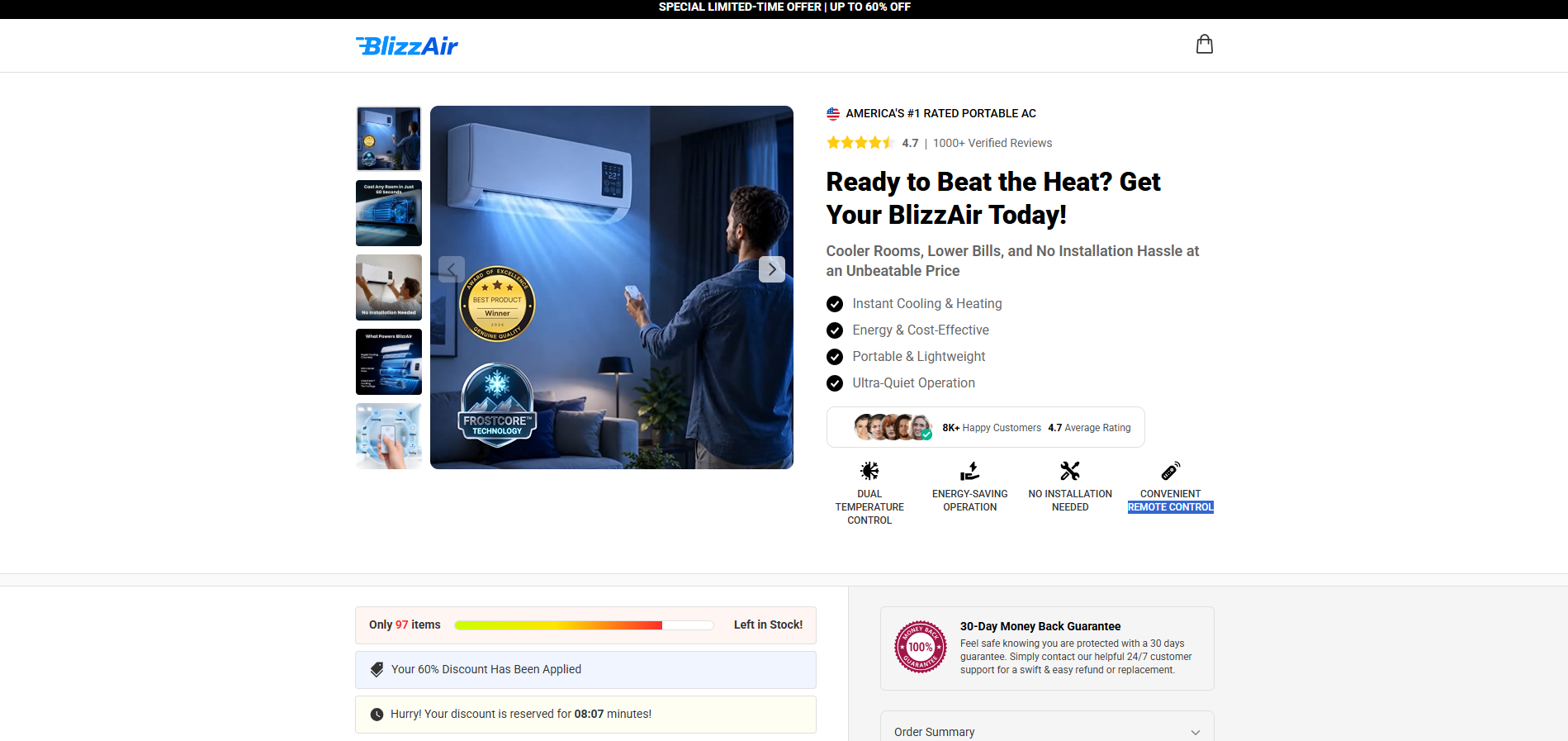Click the 'SPECIAL LIMITED-TIME OFFER' banner text

[x=784, y=7]
